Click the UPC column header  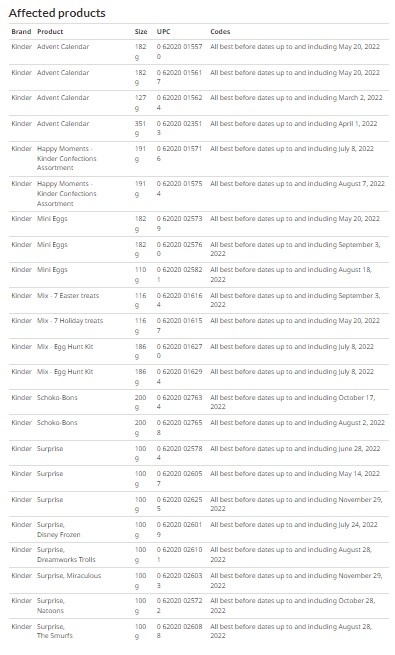pyautogui.click(x=163, y=32)
